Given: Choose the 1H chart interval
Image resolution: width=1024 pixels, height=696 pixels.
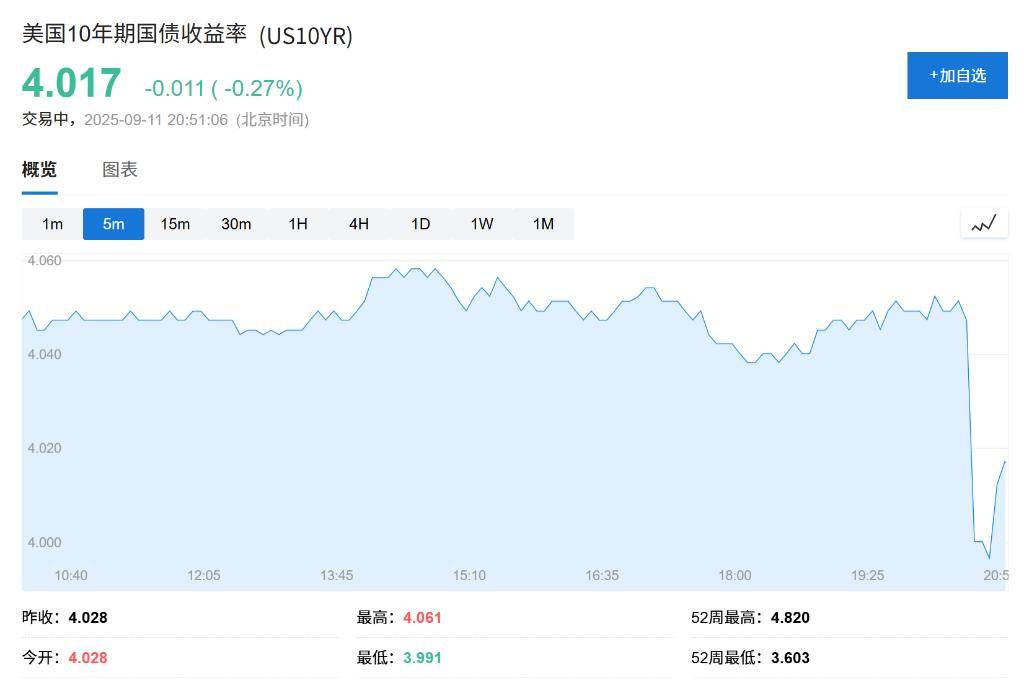Looking at the screenshot, I should click(x=298, y=224).
